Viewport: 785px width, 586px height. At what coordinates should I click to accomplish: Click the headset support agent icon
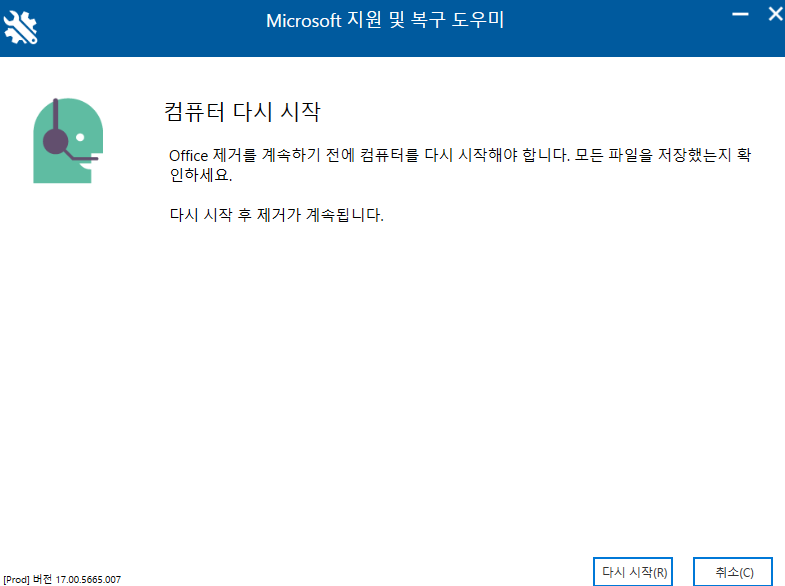(x=68, y=141)
